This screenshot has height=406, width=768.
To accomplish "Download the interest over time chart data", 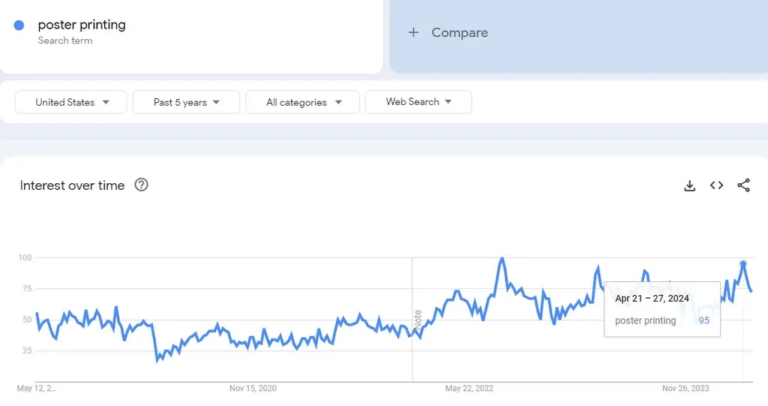I will (689, 185).
